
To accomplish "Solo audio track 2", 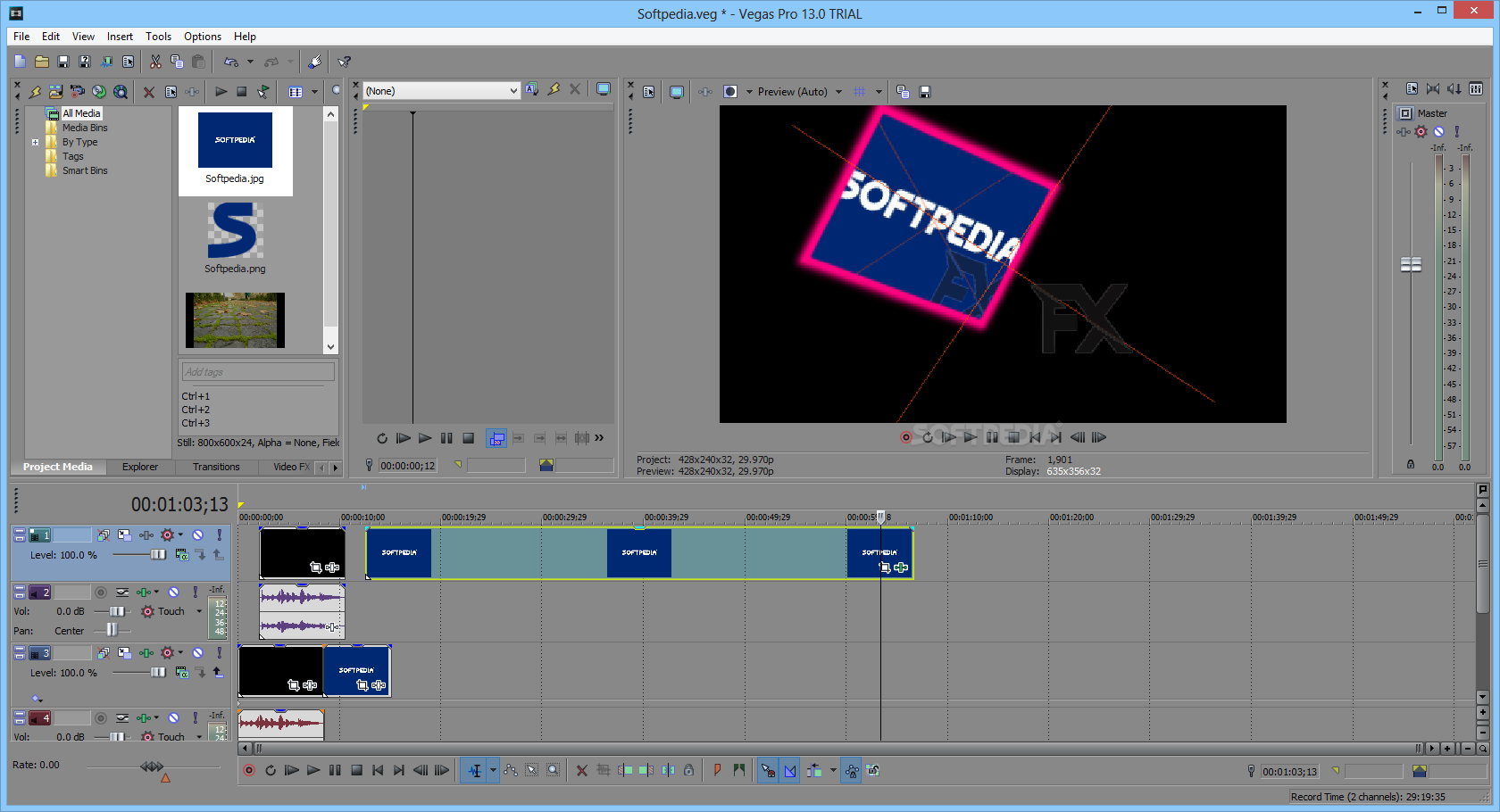I will click(x=195, y=592).
